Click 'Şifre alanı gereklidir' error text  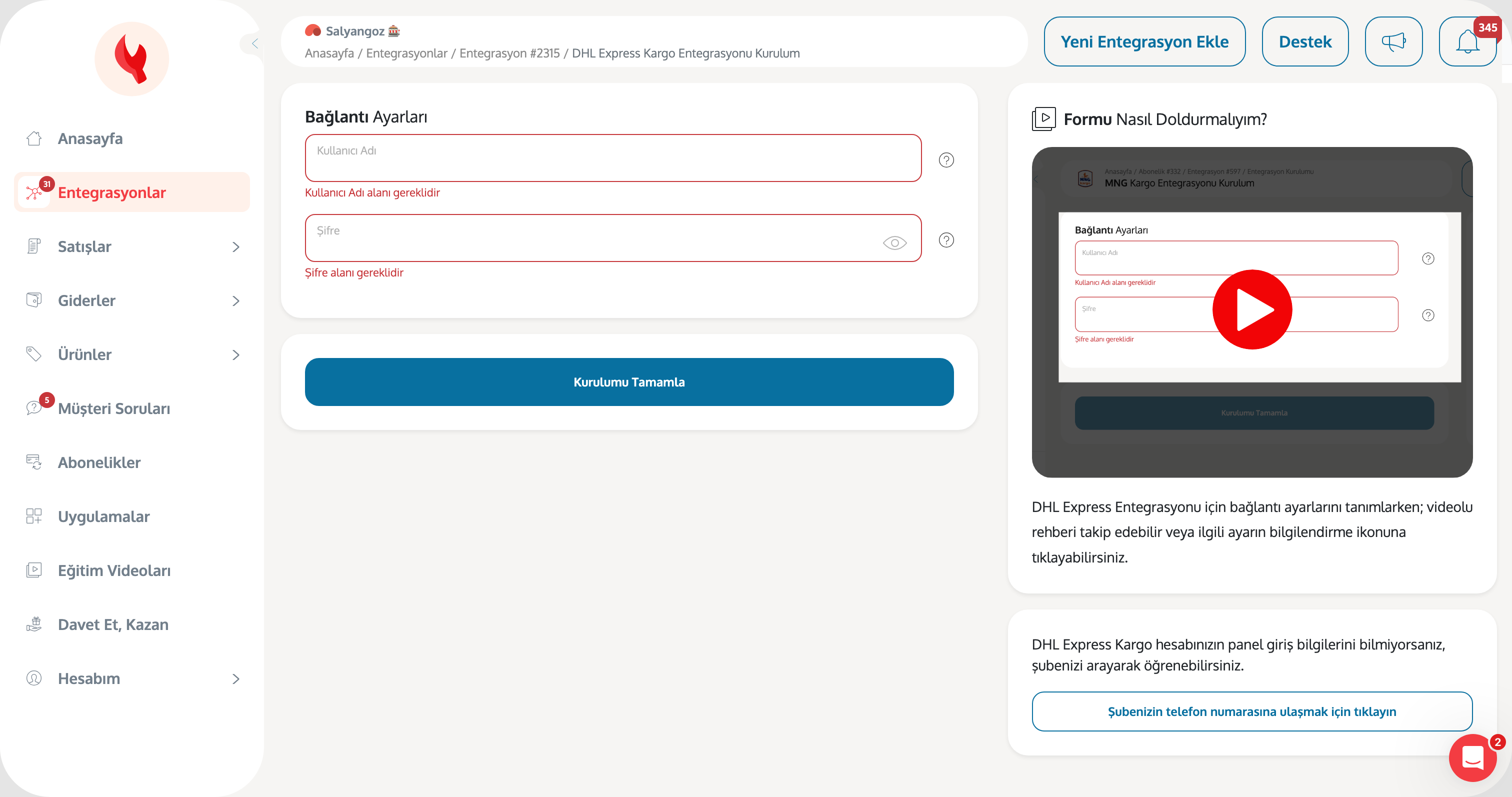354,272
